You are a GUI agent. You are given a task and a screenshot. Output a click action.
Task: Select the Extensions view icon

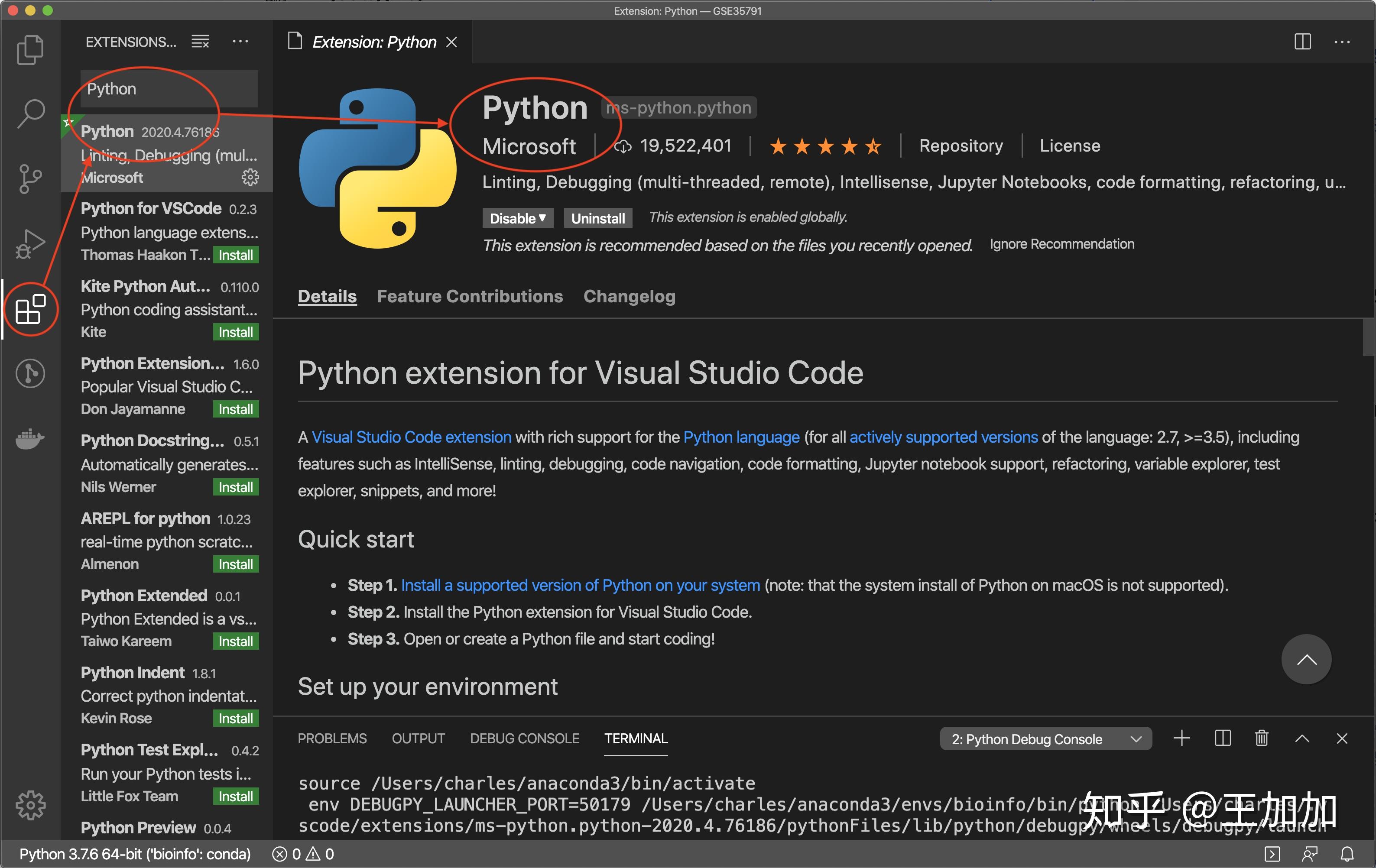click(x=31, y=309)
